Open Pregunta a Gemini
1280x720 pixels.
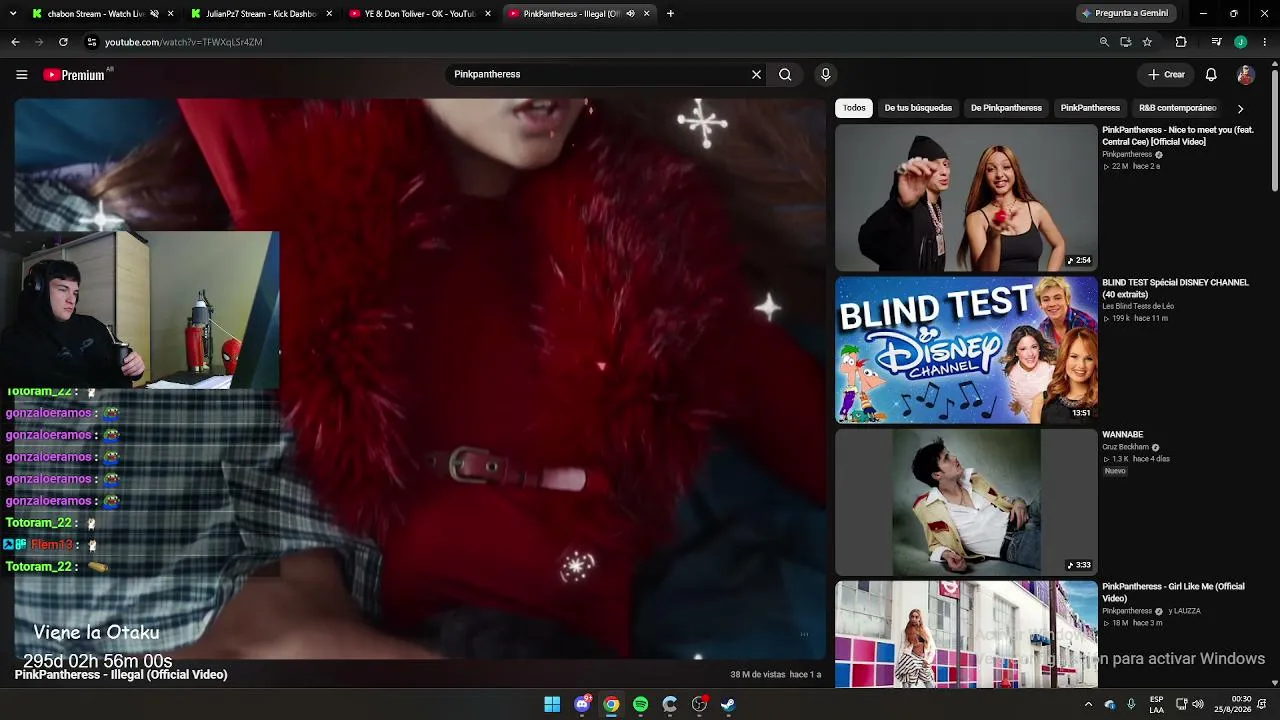[x=1124, y=13]
